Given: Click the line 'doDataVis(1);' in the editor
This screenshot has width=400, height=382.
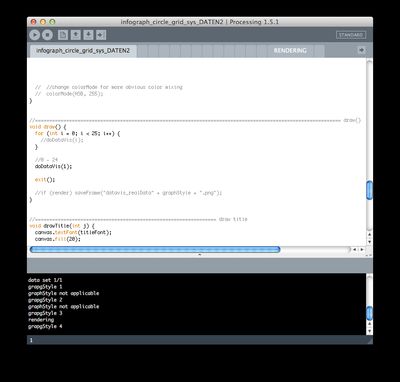Looking at the screenshot, I should point(53,166).
